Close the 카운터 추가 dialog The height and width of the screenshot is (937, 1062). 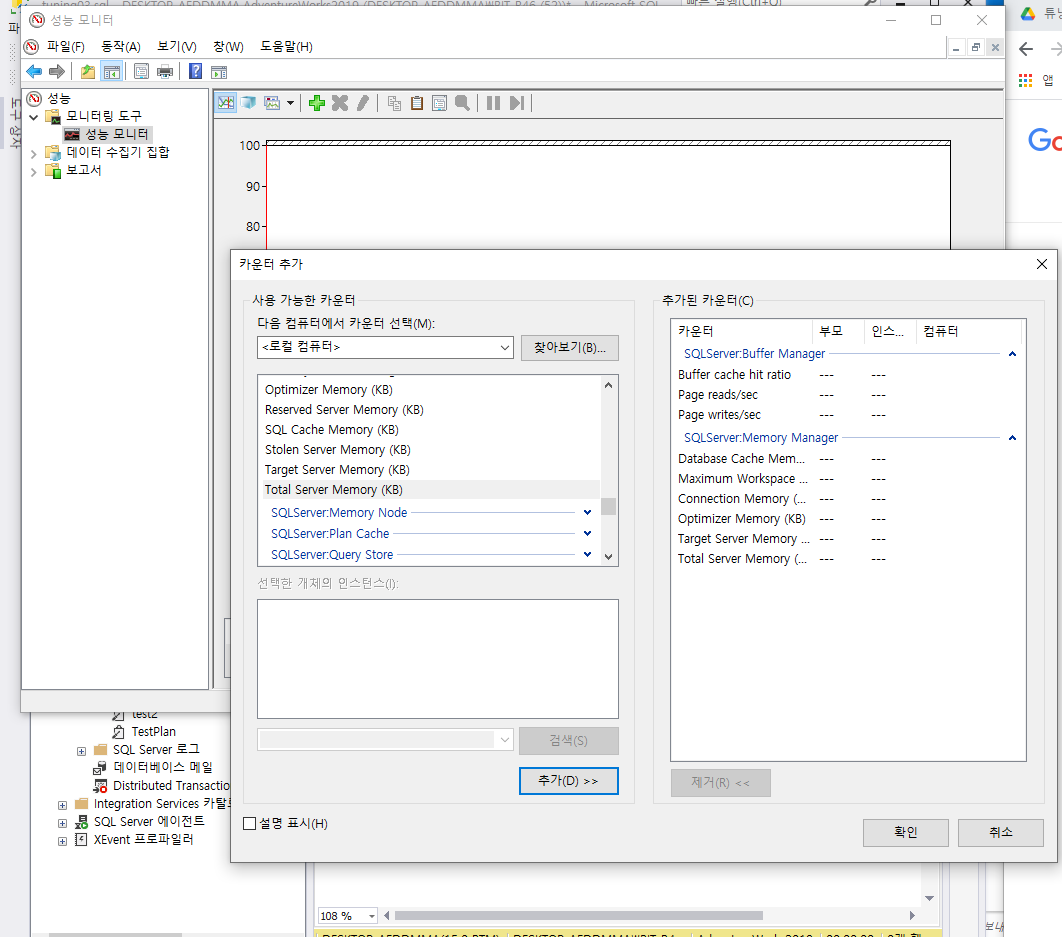tap(1042, 264)
